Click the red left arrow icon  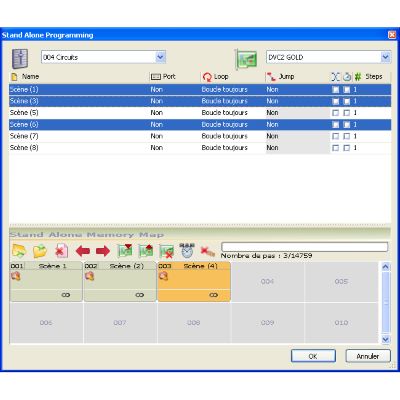coord(83,251)
